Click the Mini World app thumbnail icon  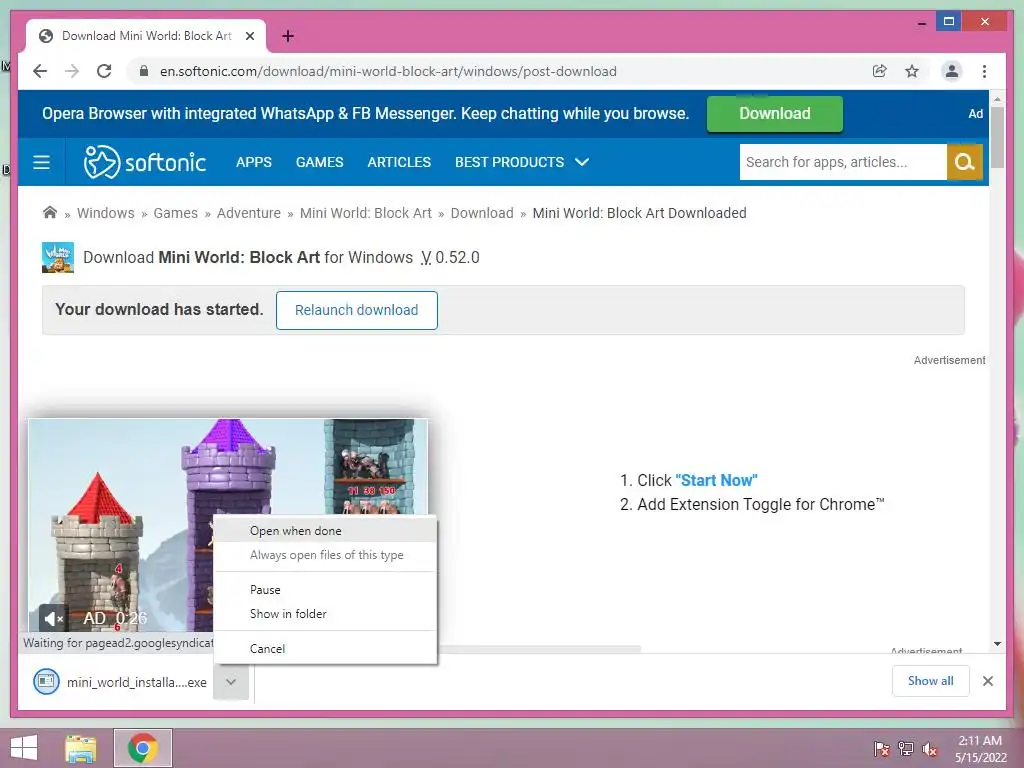click(57, 257)
